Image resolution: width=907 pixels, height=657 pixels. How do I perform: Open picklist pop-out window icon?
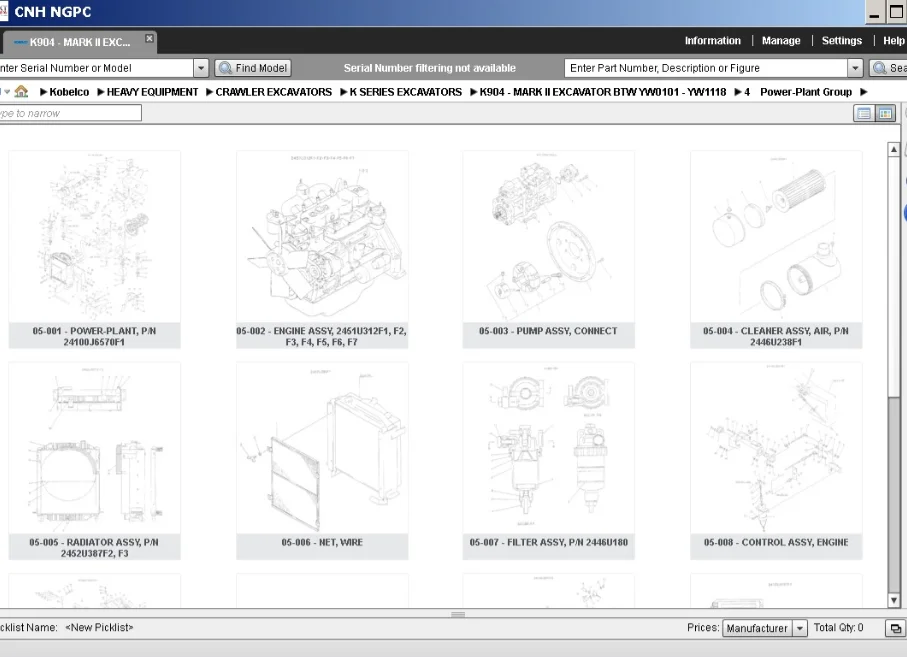click(x=895, y=628)
